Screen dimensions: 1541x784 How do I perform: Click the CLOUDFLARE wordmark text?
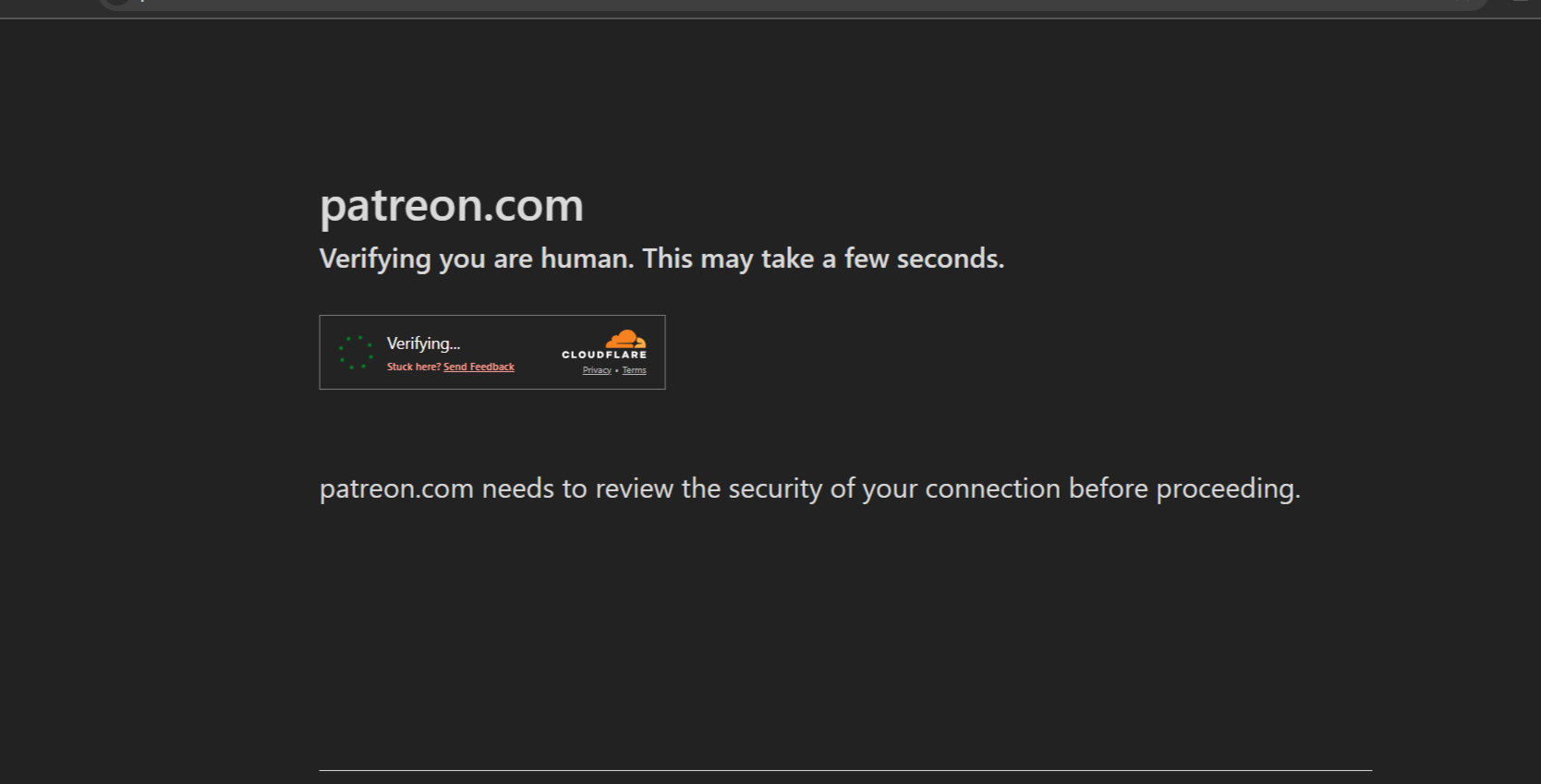coord(604,355)
